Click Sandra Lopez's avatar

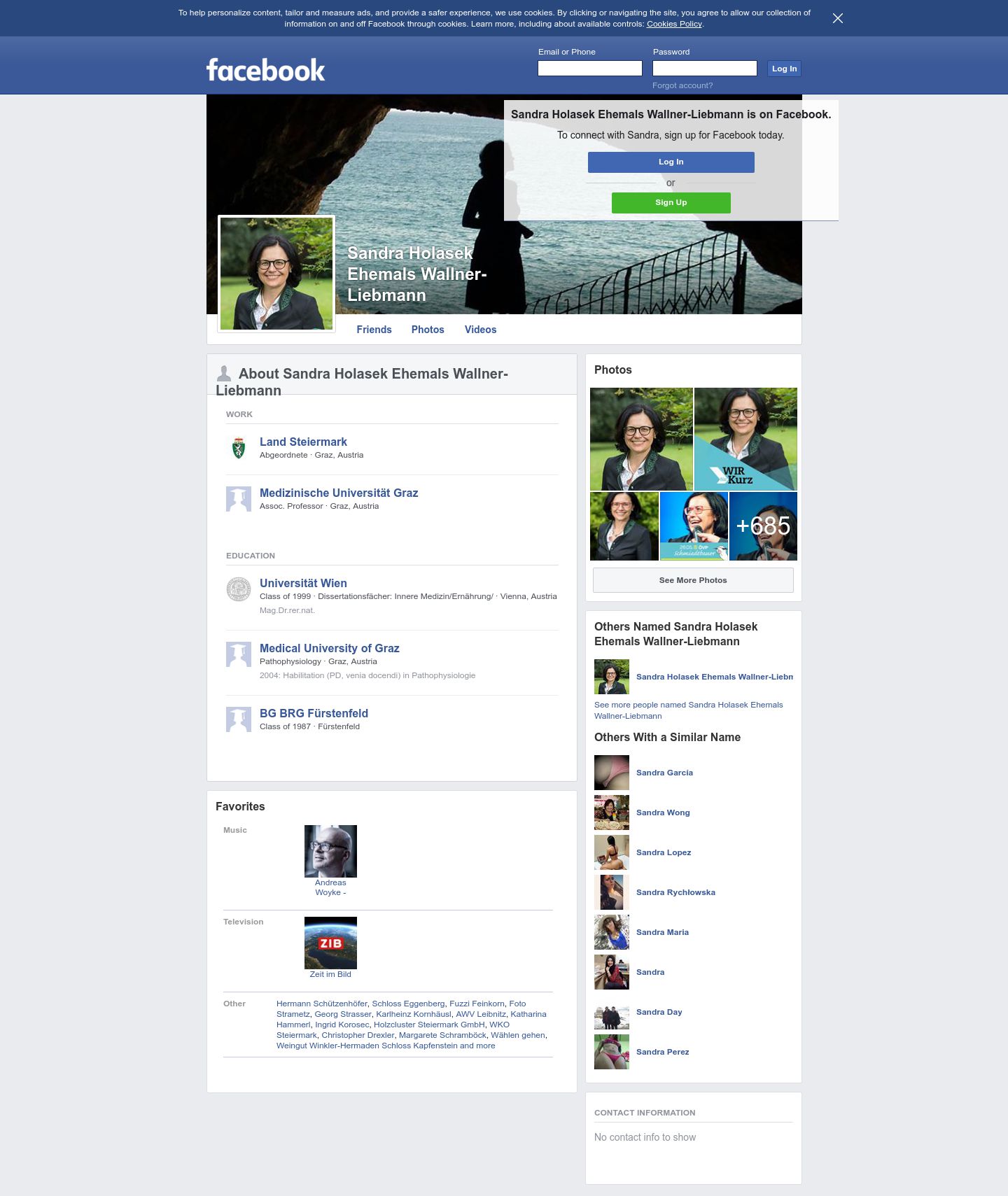click(612, 852)
